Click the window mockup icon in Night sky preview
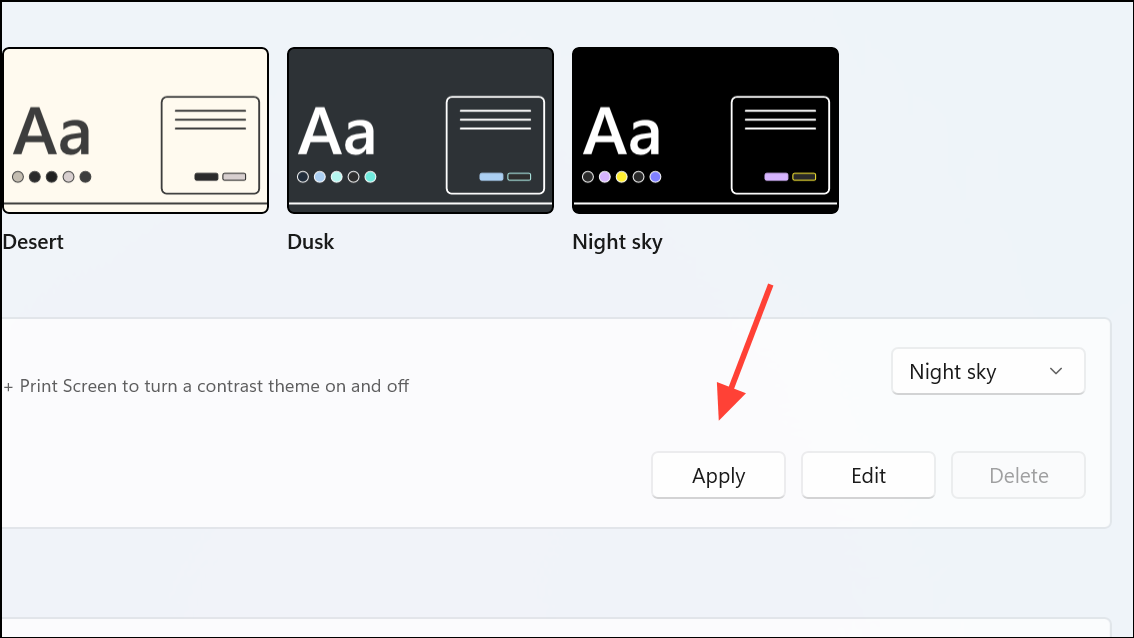 [780, 145]
